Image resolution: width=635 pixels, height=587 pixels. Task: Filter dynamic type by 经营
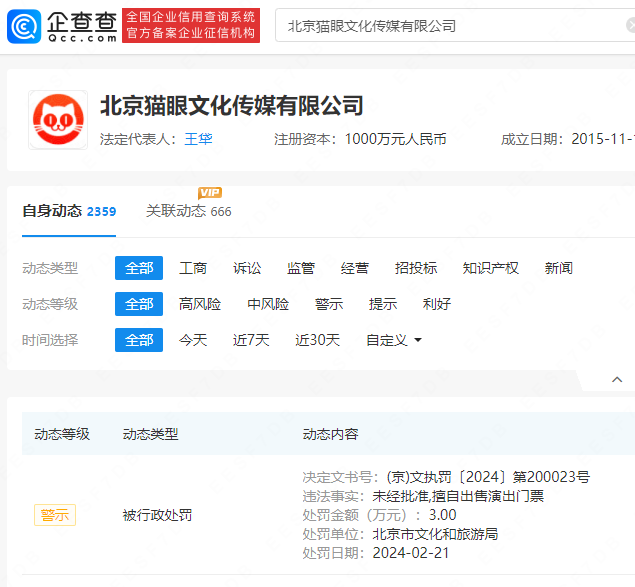(x=355, y=268)
